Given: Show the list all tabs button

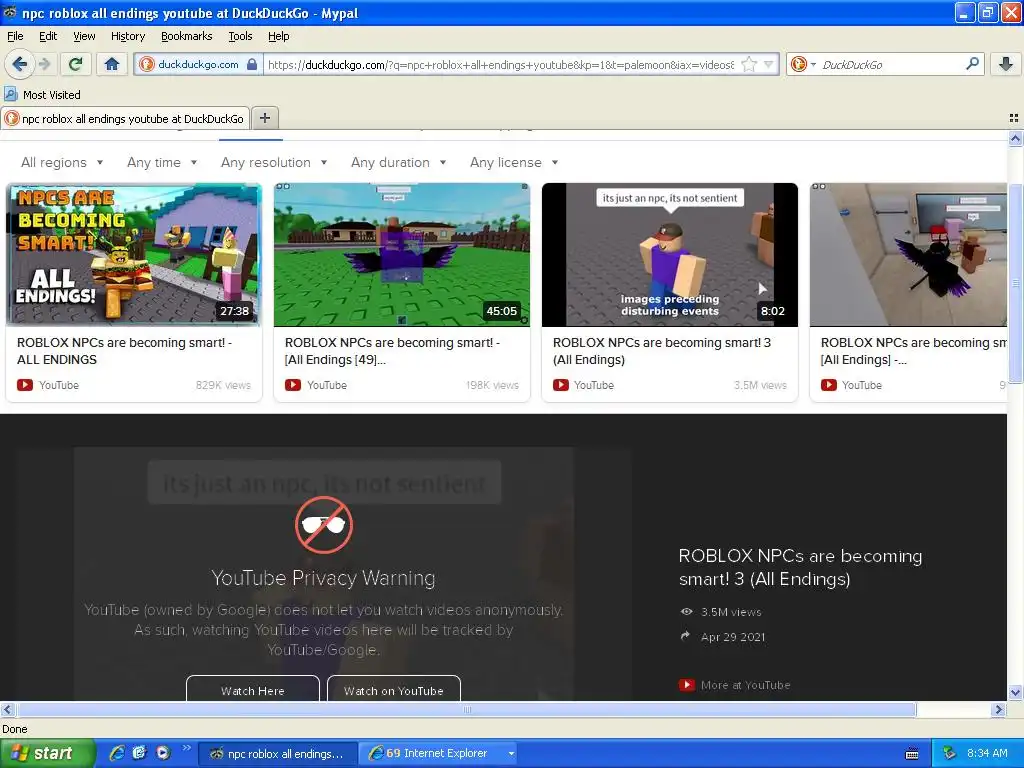Looking at the screenshot, I should coord(1014,118).
